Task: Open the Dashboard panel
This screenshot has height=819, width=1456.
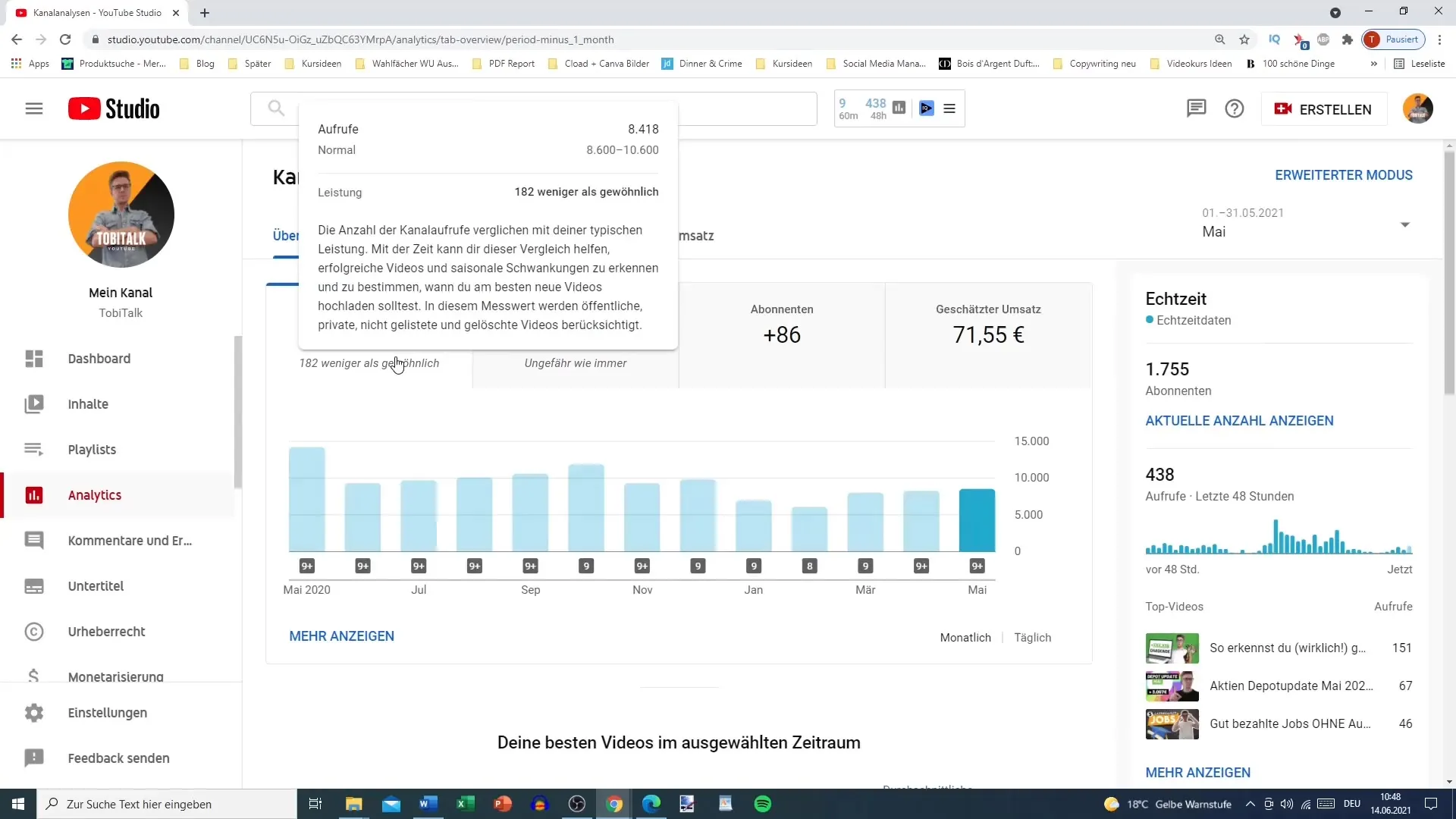Action: [x=99, y=358]
